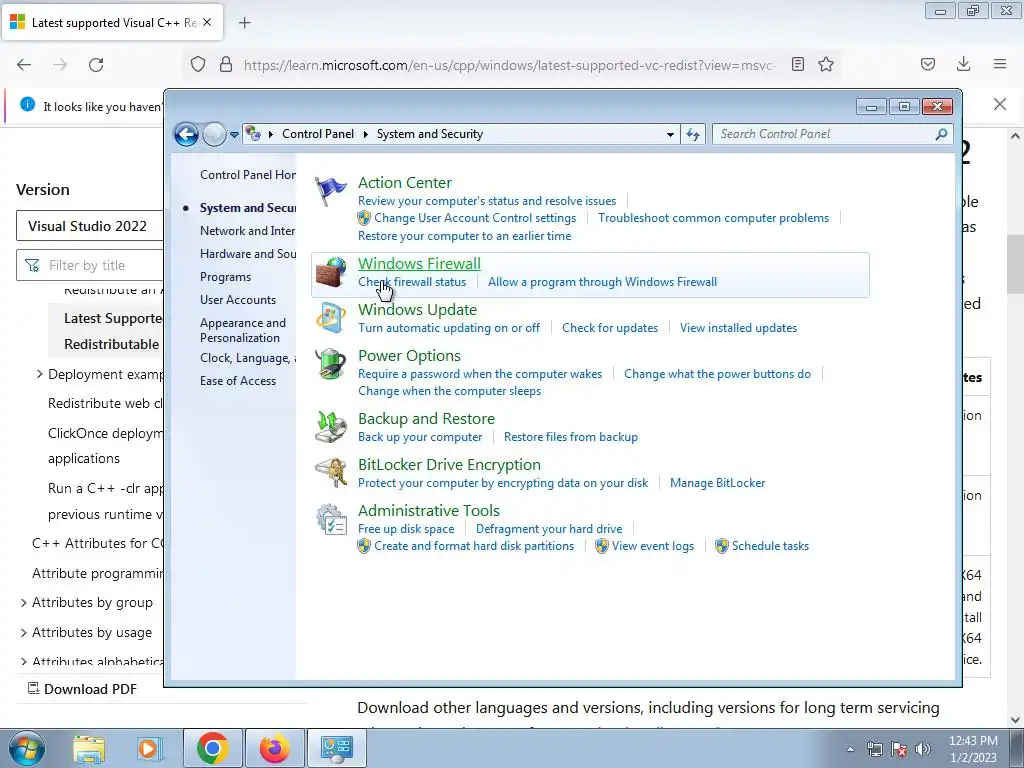1024x768 pixels.
Task: Bookmark this page with the star
Action: [826, 64]
